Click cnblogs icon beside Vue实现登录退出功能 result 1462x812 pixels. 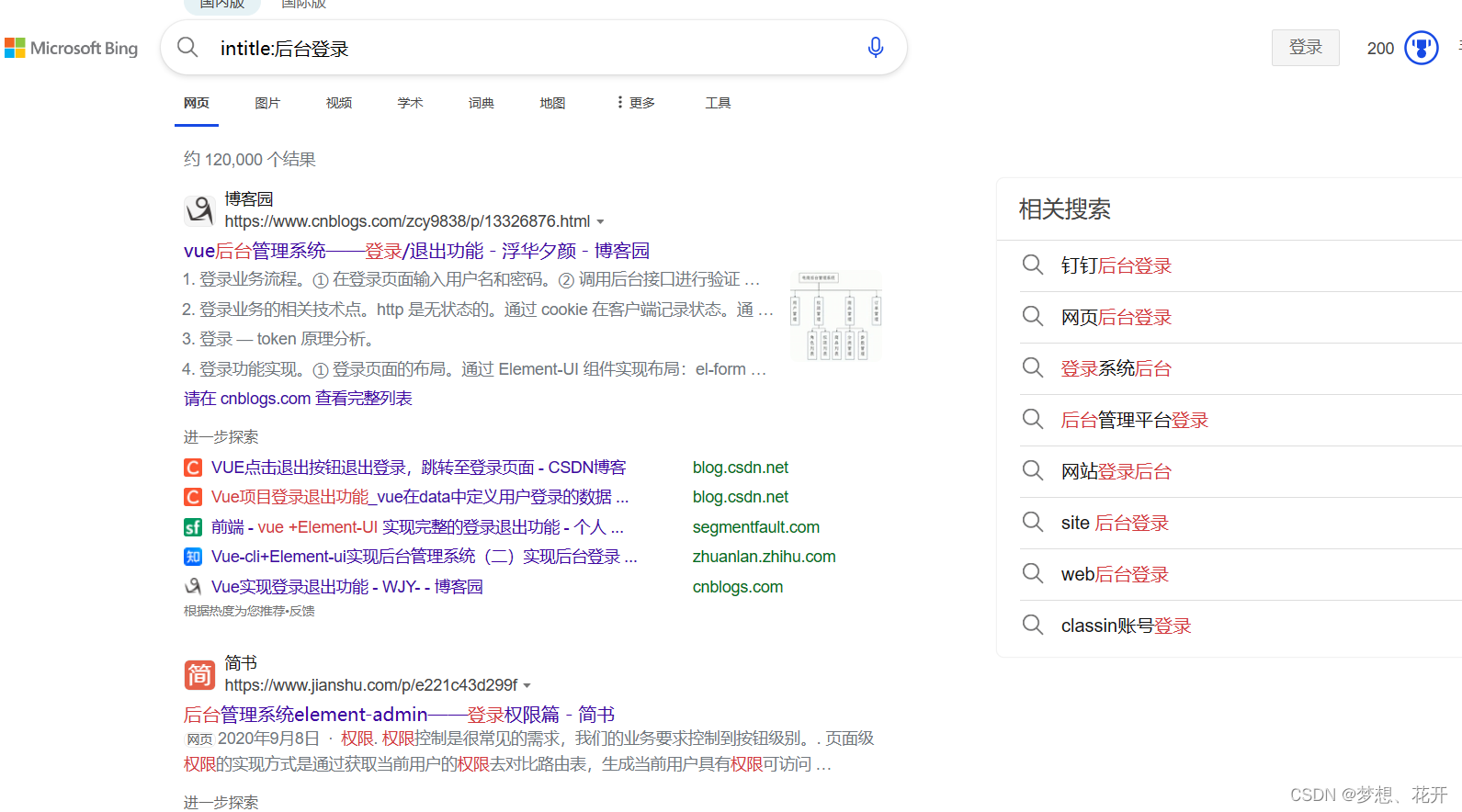(193, 586)
